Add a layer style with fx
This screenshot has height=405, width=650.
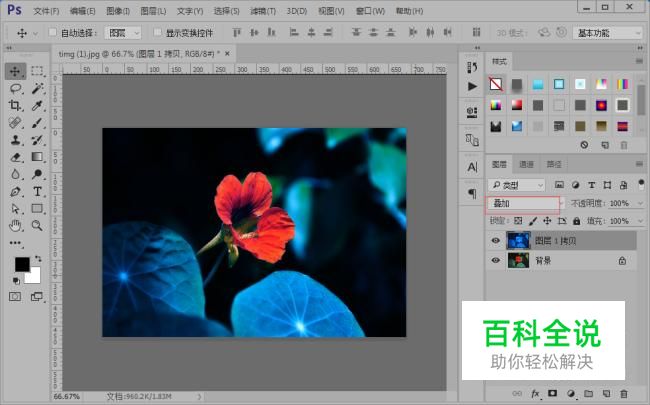[535, 393]
